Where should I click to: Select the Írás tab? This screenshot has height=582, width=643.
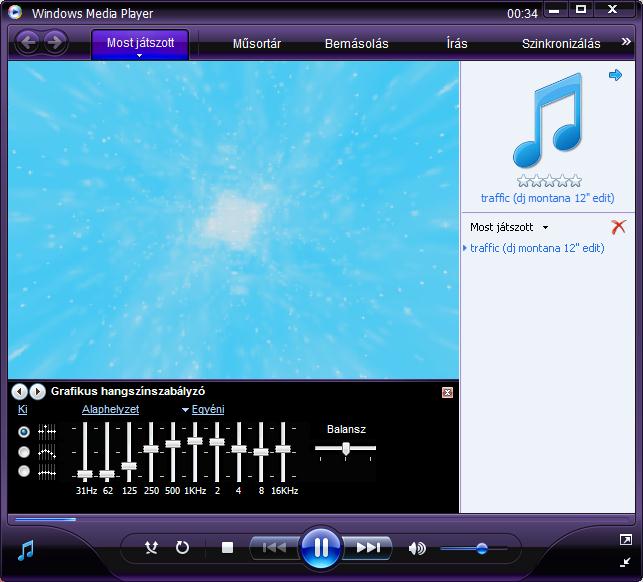coord(457,43)
